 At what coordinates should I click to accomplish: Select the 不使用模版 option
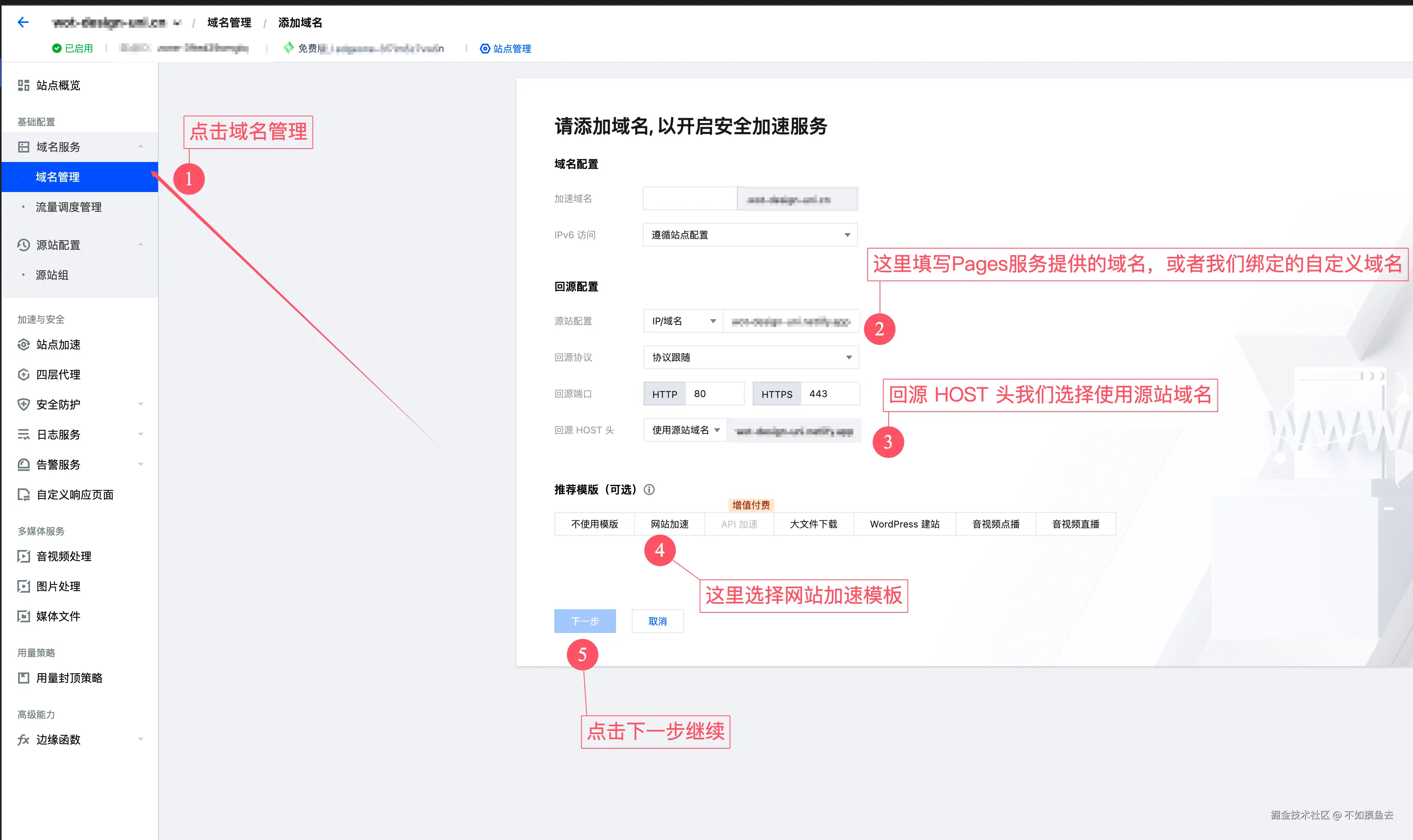pos(594,524)
